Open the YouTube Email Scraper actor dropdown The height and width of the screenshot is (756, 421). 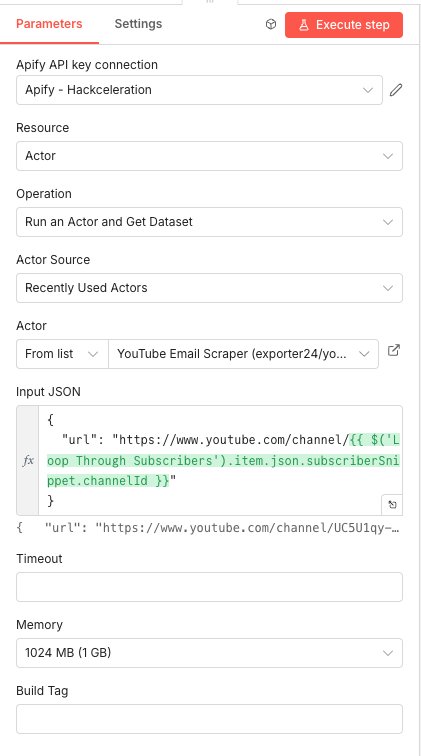[244, 354]
